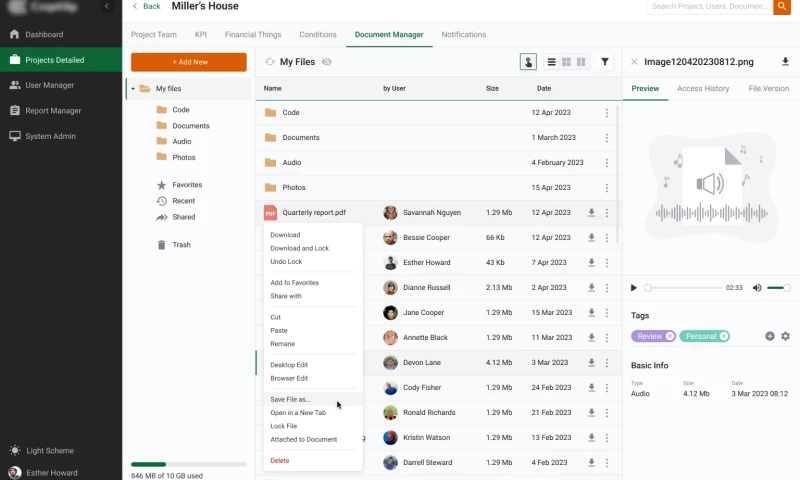Open the file filter funnel
The width and height of the screenshot is (800, 480).
point(605,62)
